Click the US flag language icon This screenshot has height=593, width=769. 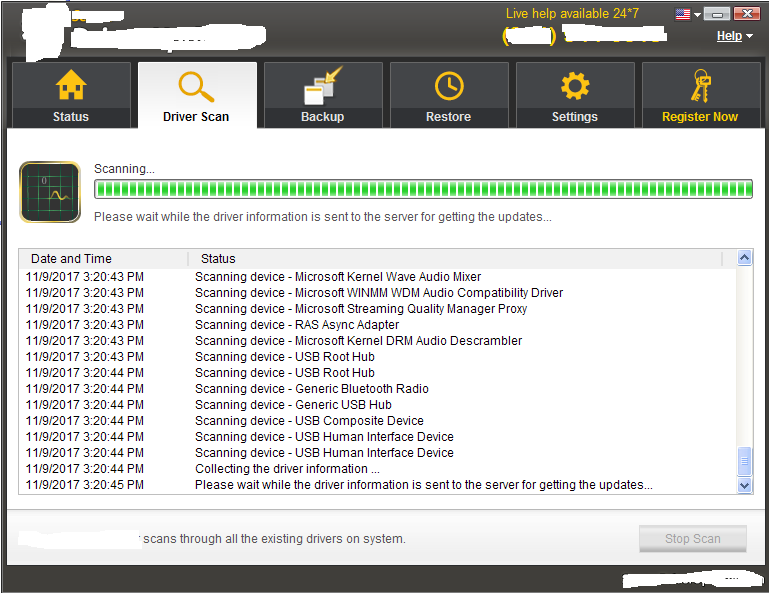tap(683, 14)
